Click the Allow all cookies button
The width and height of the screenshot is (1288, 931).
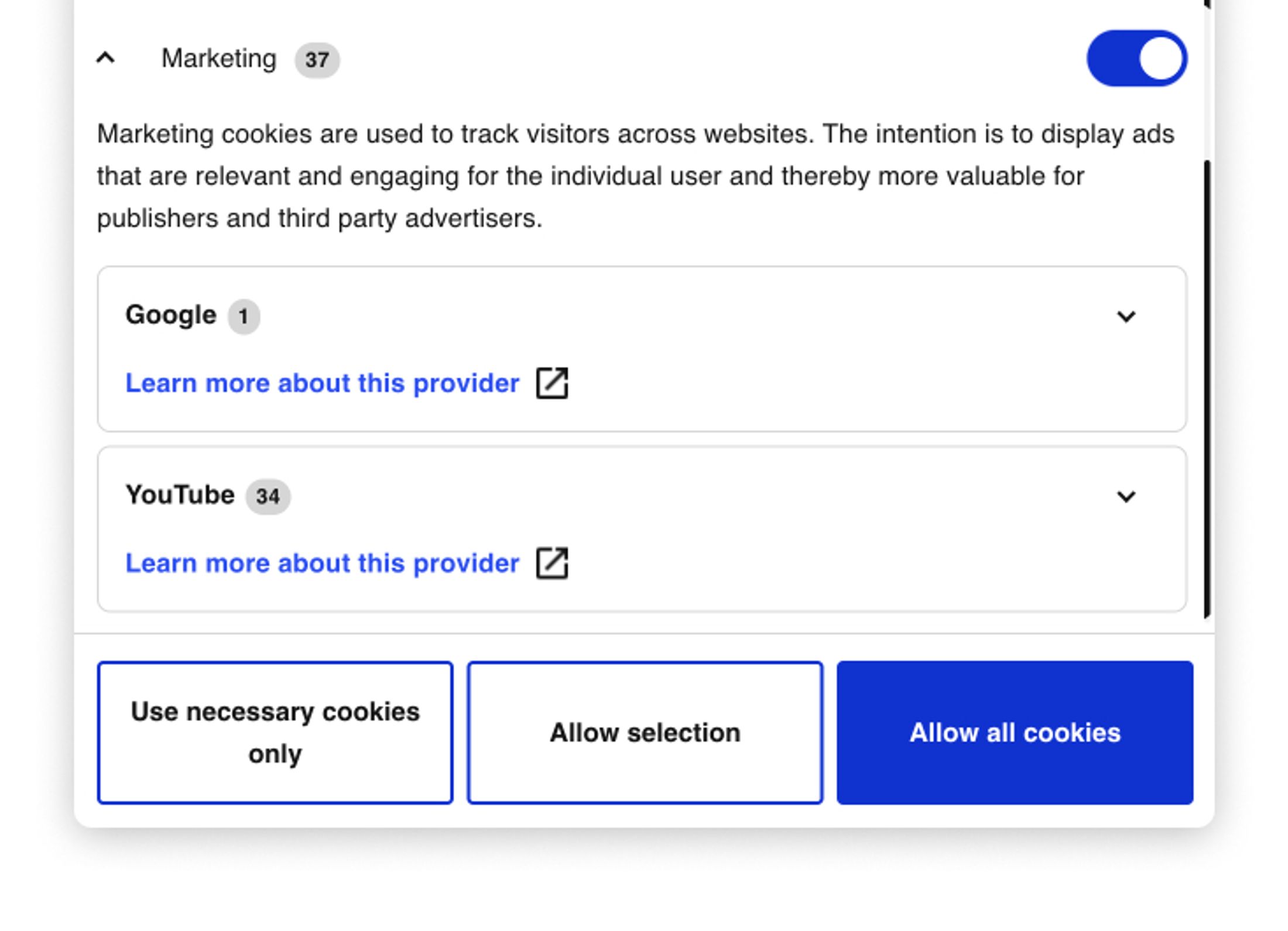pos(1015,732)
